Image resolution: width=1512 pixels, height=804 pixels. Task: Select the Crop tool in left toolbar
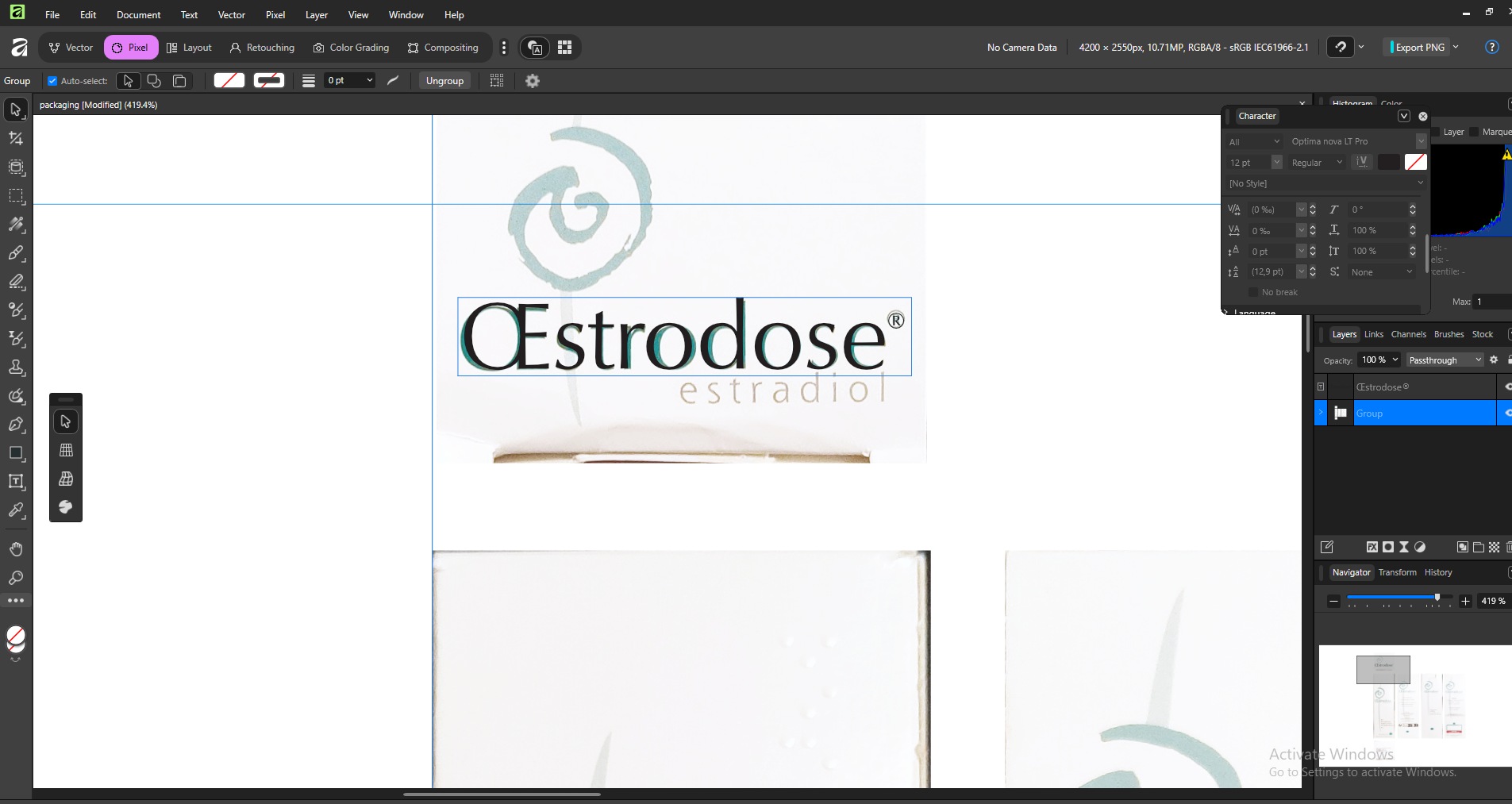coord(16,138)
